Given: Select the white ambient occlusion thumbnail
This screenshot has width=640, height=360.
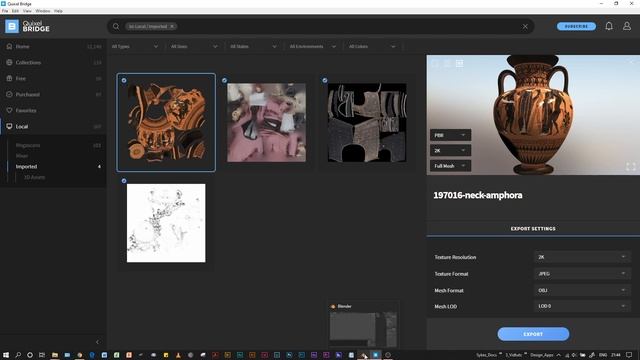Looking at the screenshot, I should pos(166,223).
